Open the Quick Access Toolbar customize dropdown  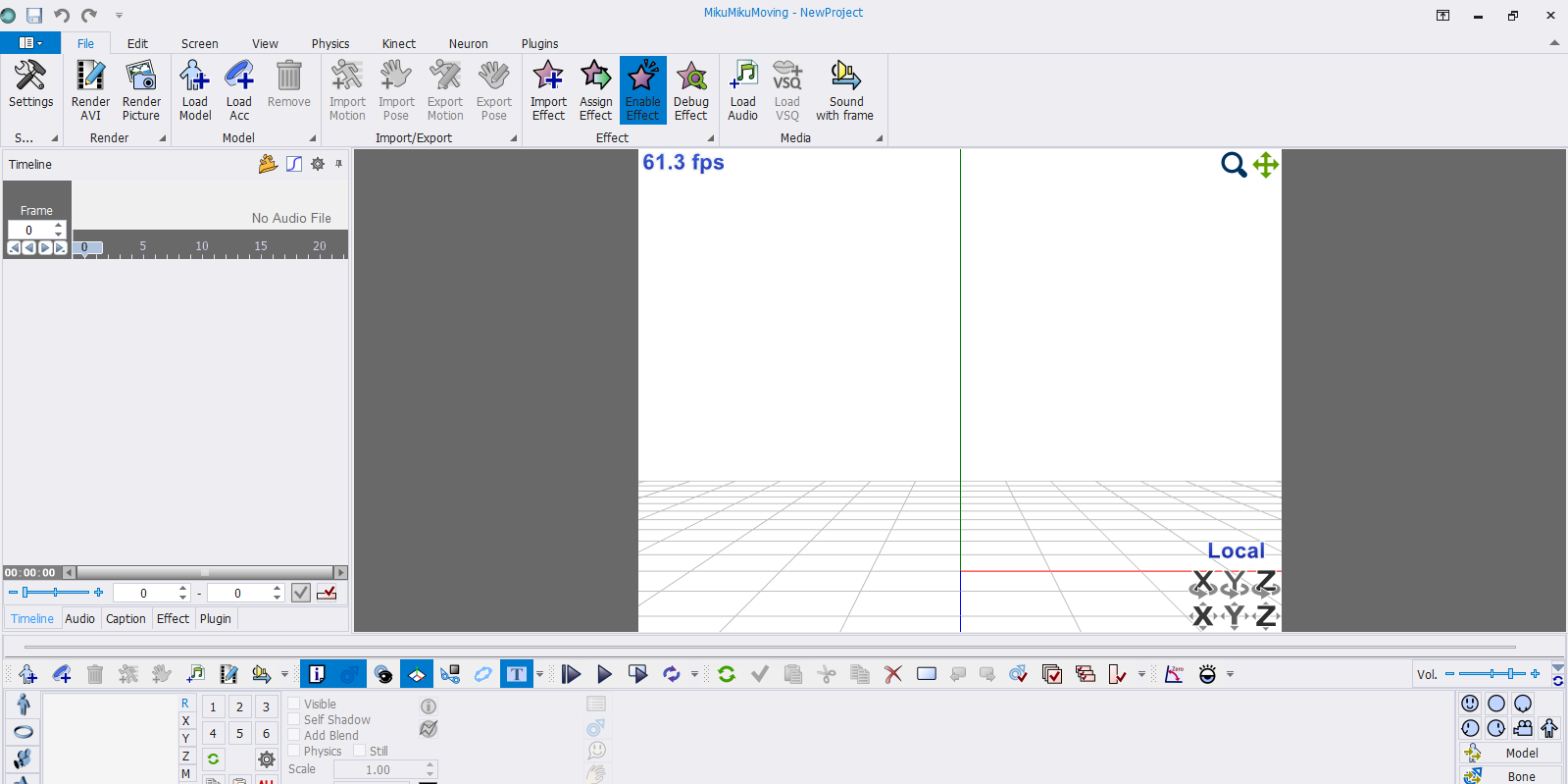pos(119,15)
